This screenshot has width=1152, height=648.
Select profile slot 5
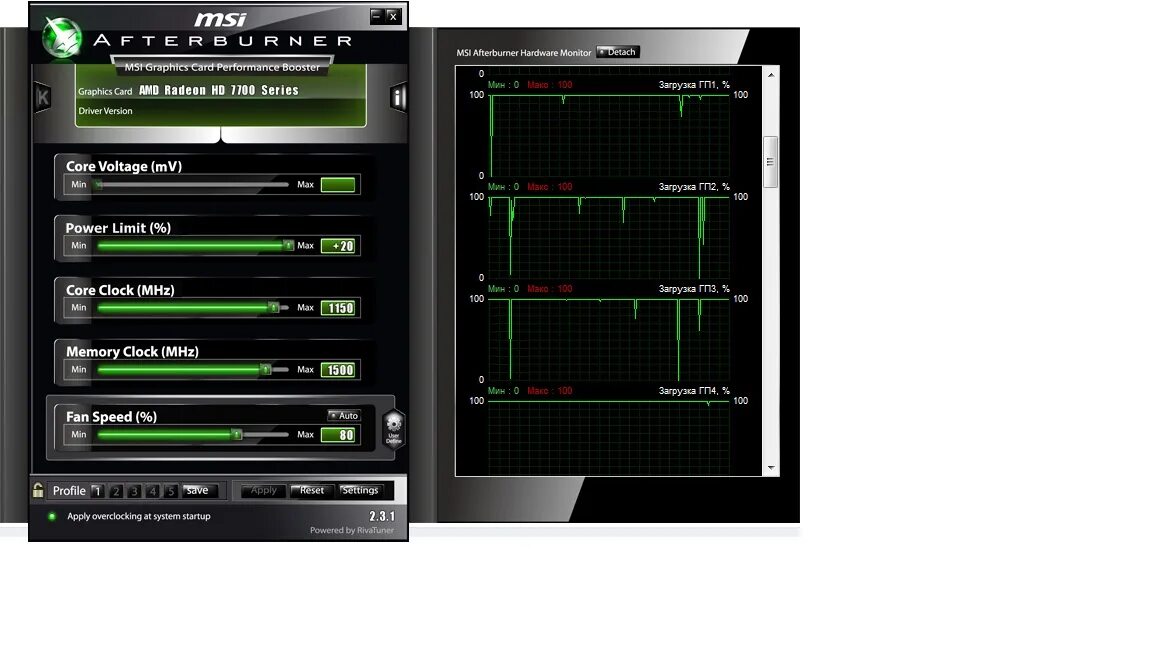(170, 491)
